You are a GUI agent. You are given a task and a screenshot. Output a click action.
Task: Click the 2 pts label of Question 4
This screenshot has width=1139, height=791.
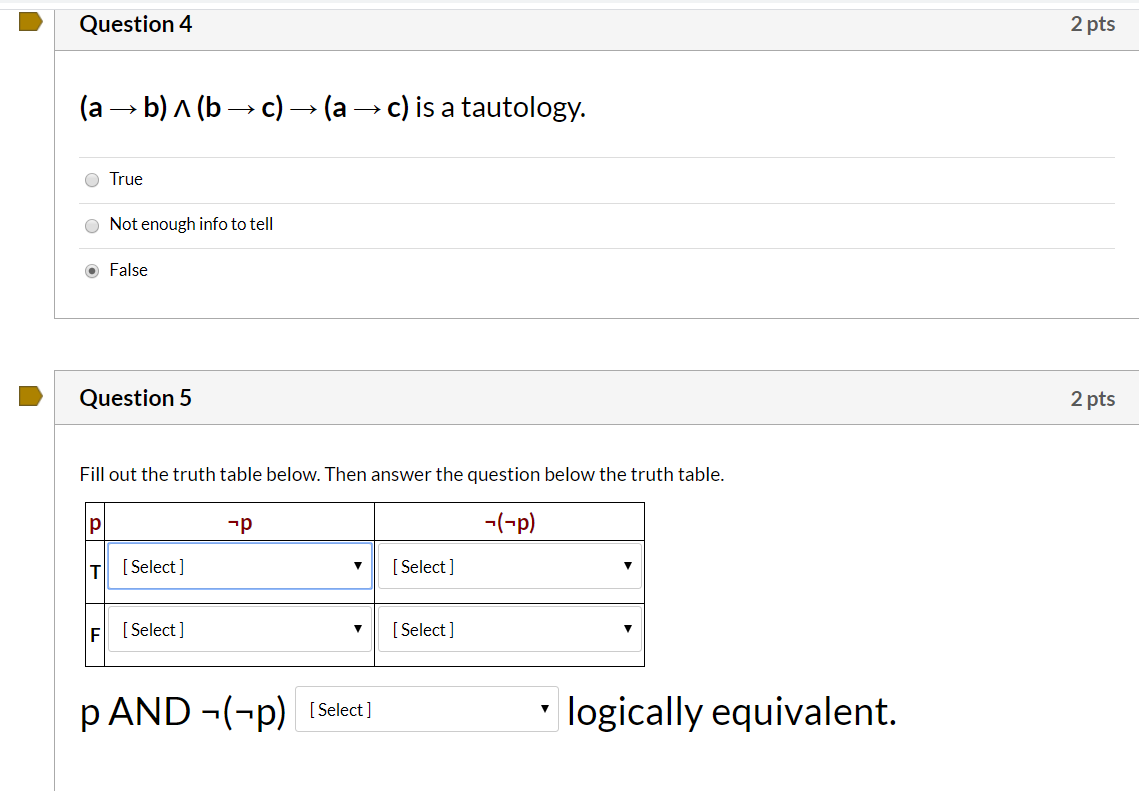[1093, 24]
